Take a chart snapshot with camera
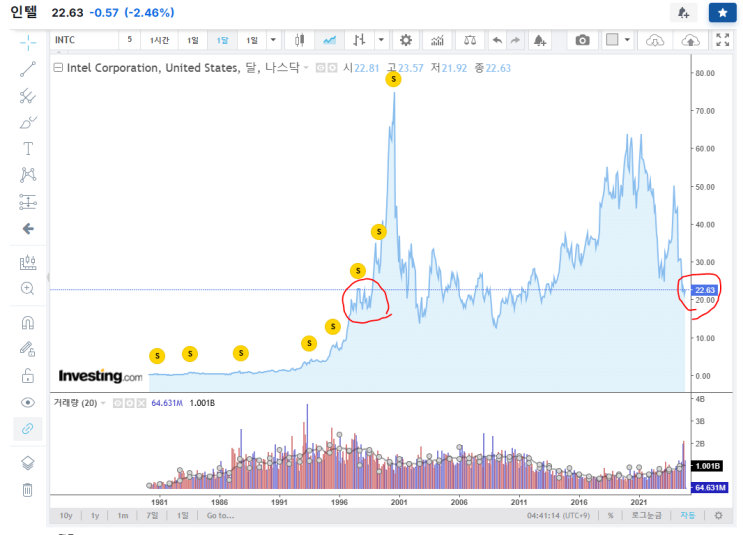This screenshot has width=743, height=535. click(582, 40)
